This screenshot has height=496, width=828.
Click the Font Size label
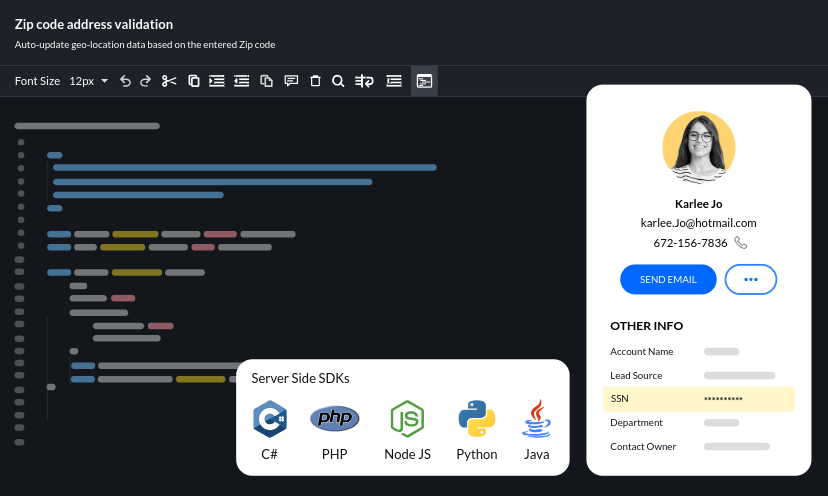point(37,81)
